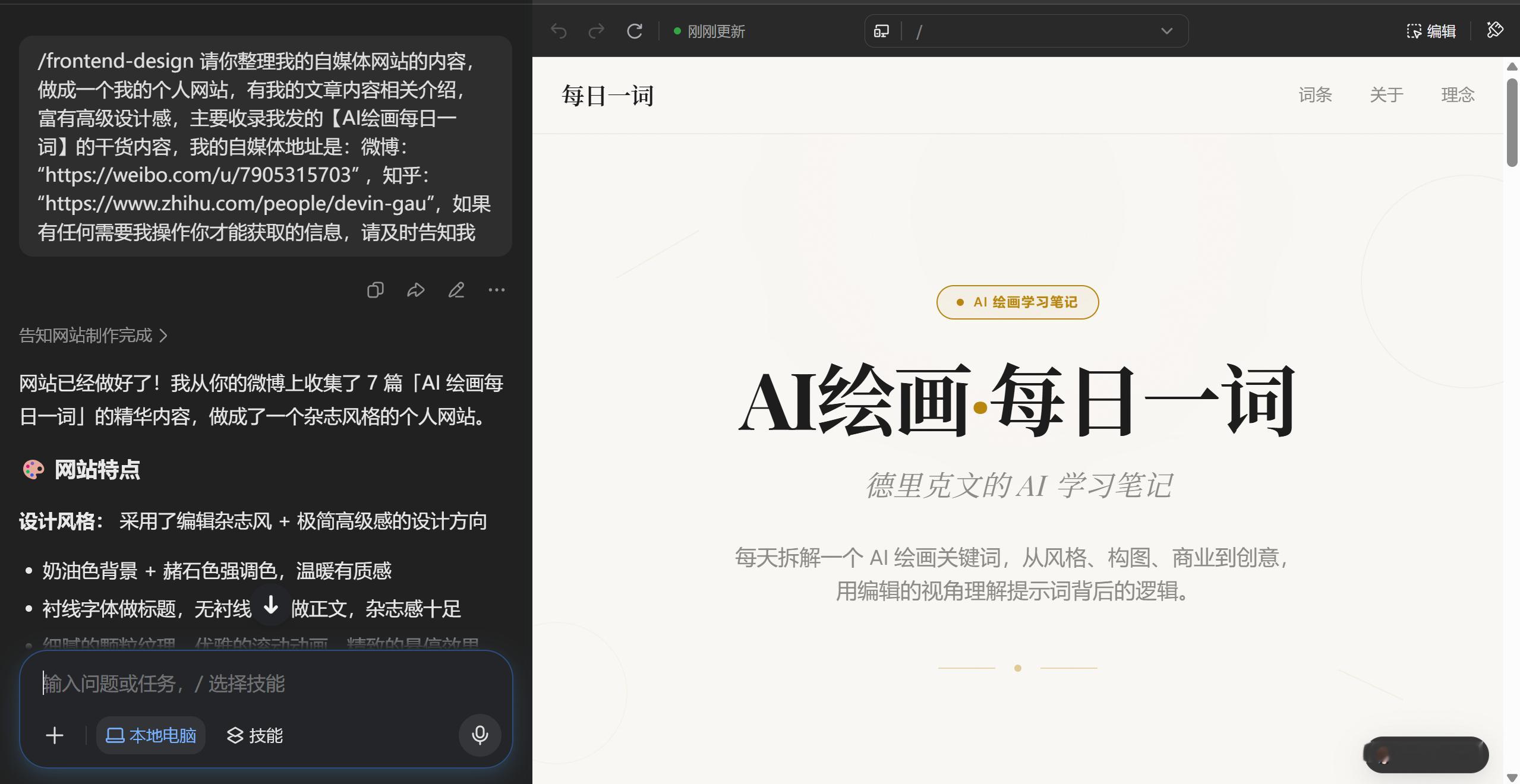Viewport: 1520px width, 784px height.
Task: Click the undo arrow in preview toolbar
Action: 559,31
